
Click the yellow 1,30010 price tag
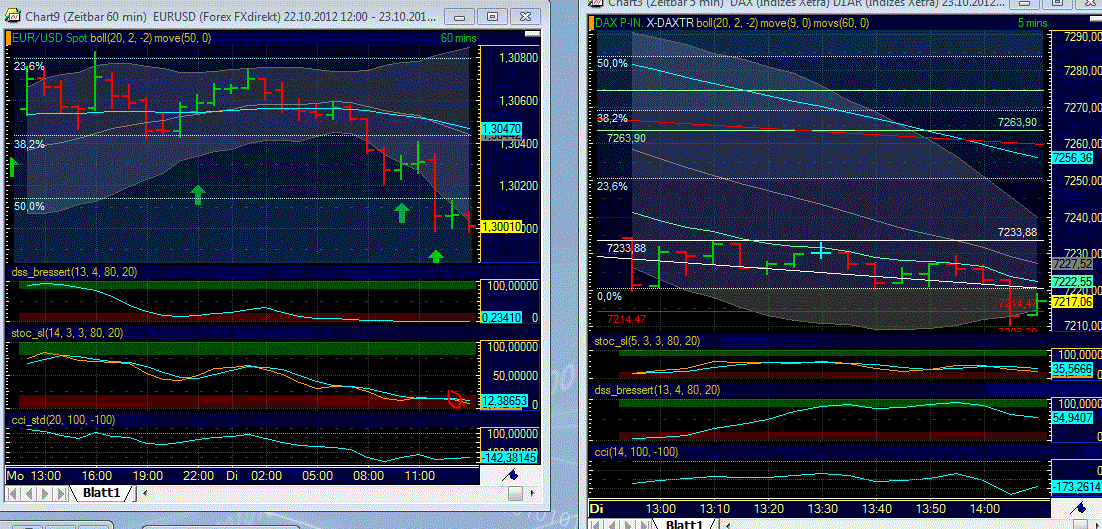click(501, 226)
